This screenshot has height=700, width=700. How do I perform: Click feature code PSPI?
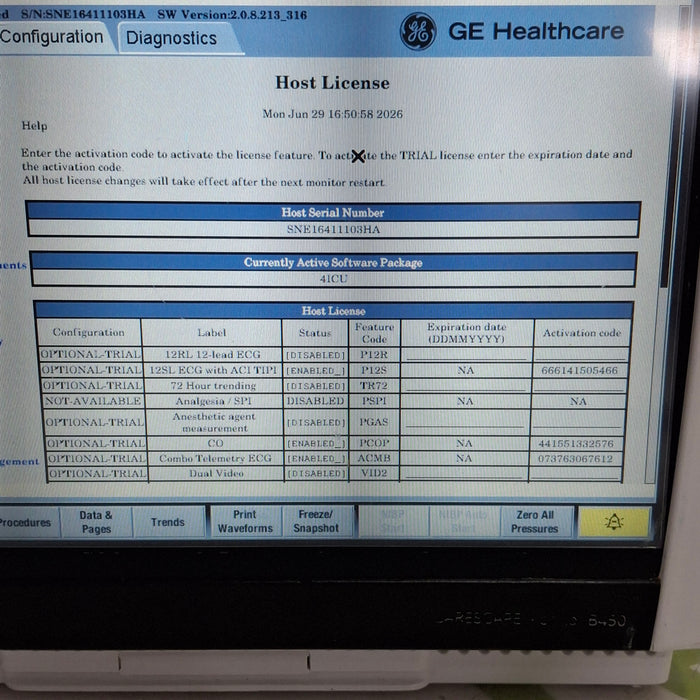click(x=374, y=401)
